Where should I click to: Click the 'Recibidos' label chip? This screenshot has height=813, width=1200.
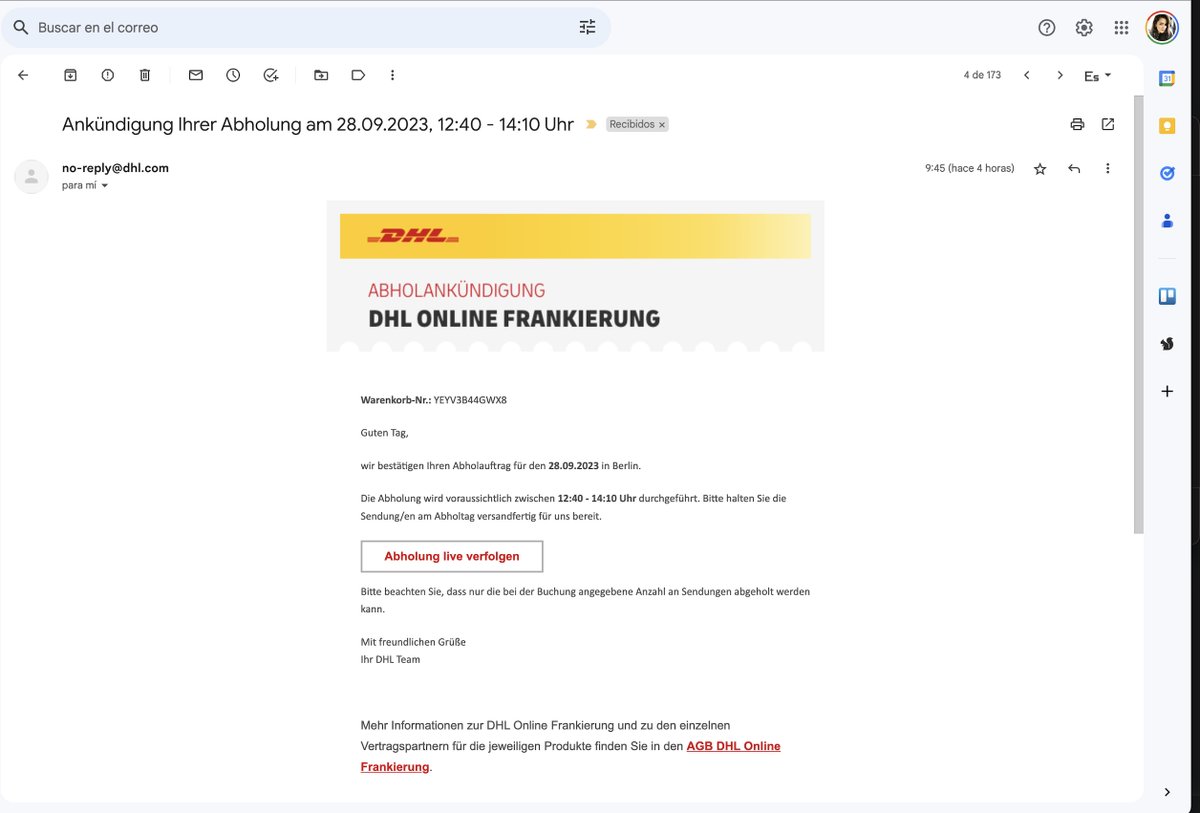(x=632, y=125)
